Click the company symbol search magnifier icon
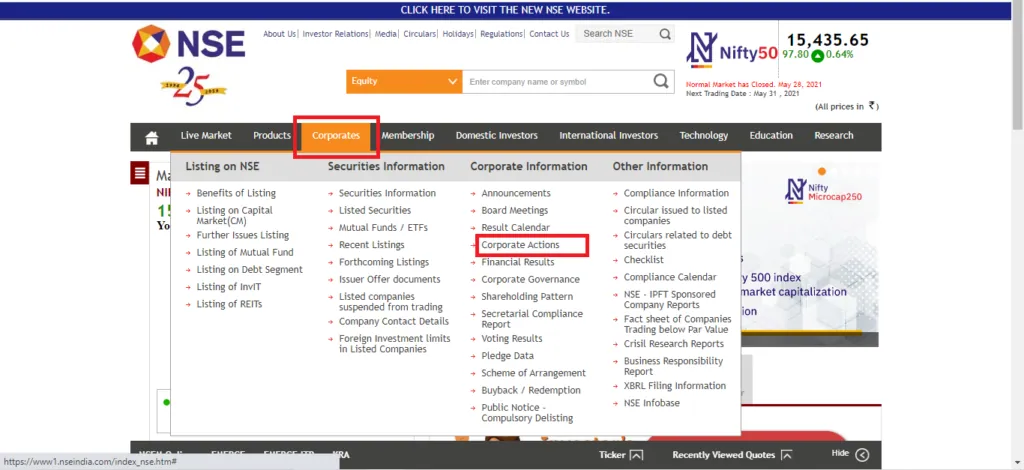The image size is (1024, 470). (x=661, y=82)
